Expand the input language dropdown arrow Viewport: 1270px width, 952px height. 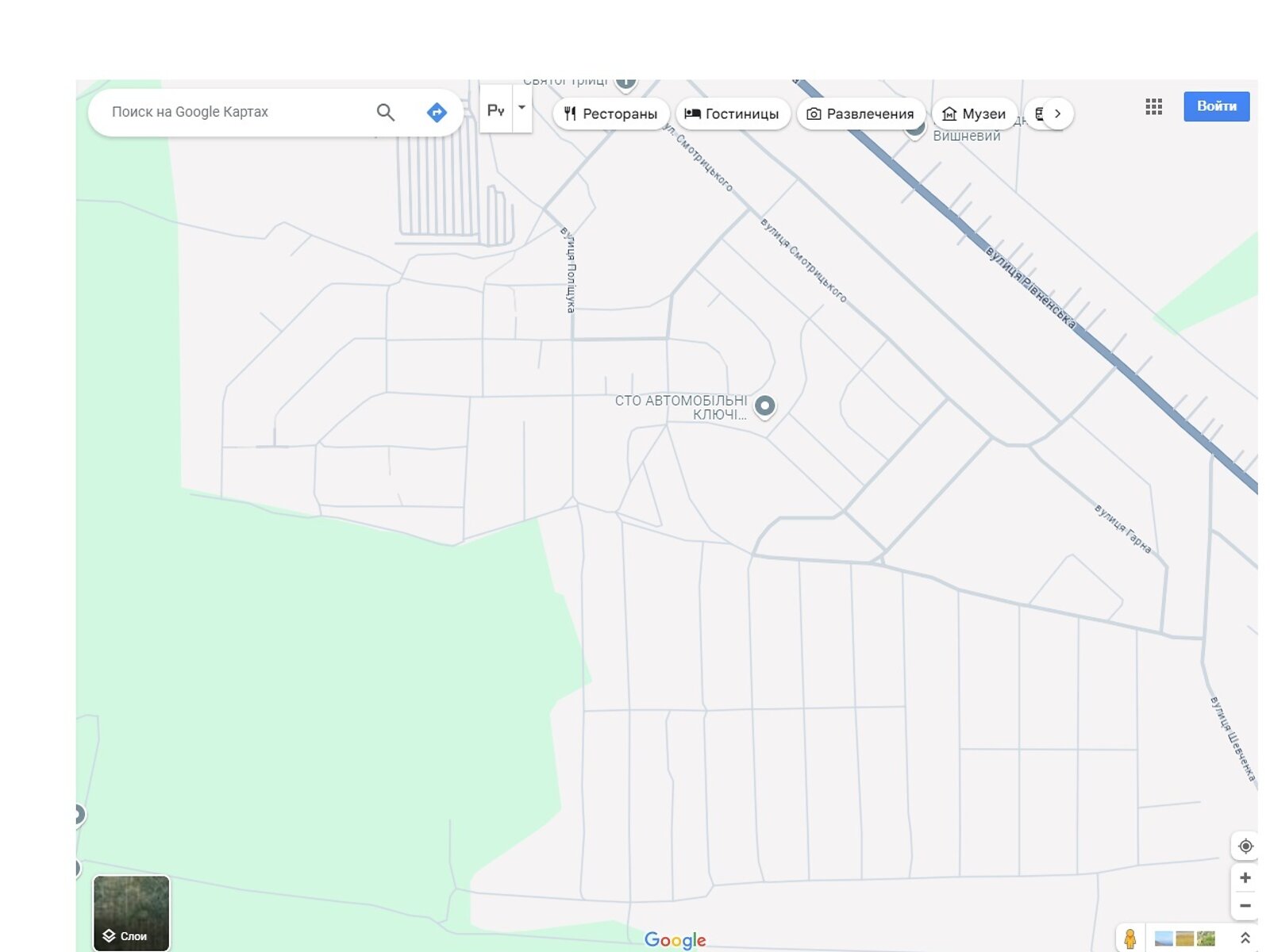click(521, 107)
